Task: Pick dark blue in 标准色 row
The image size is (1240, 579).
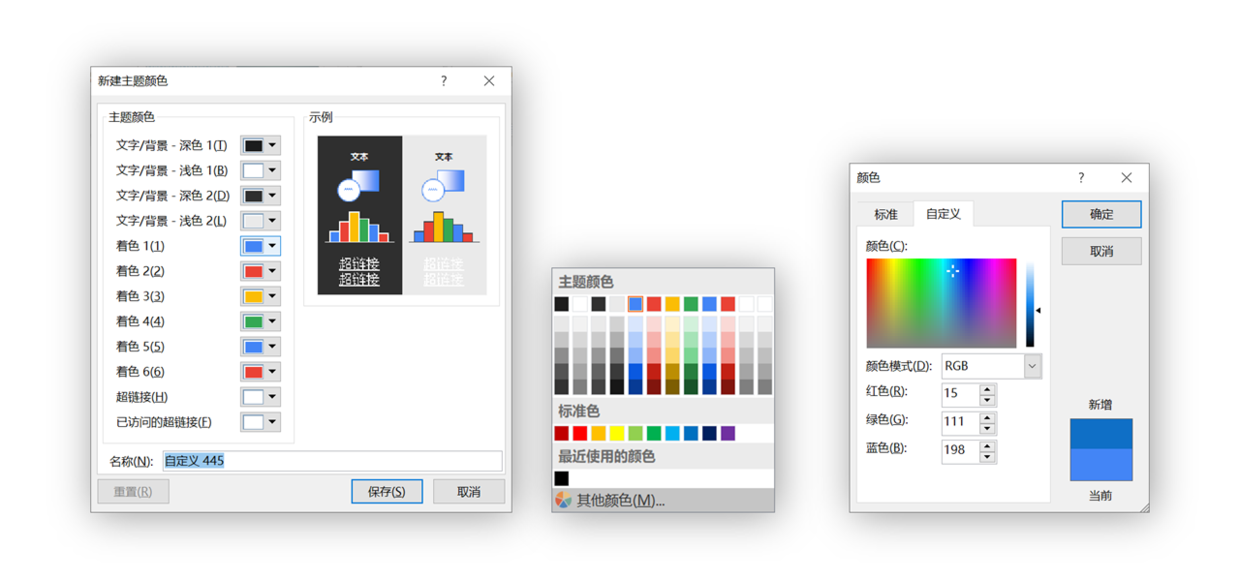Action: click(709, 433)
